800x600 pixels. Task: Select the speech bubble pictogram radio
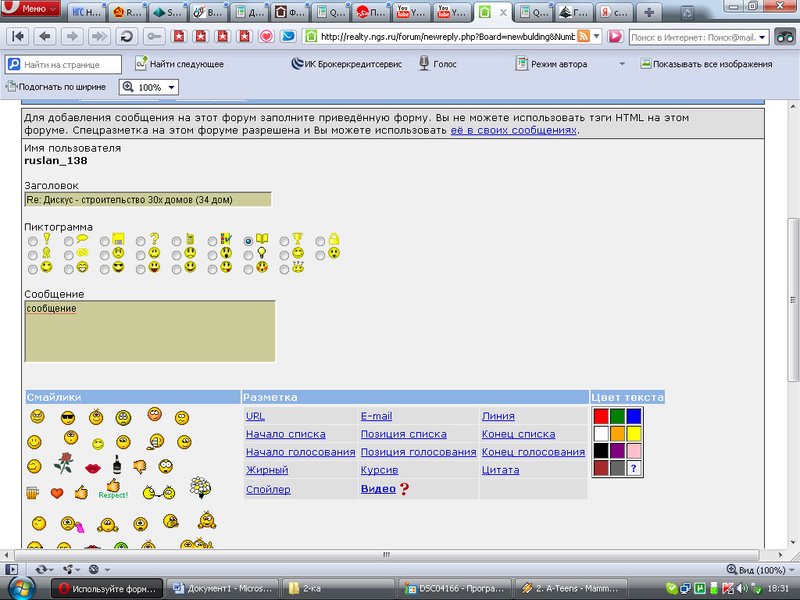68,241
